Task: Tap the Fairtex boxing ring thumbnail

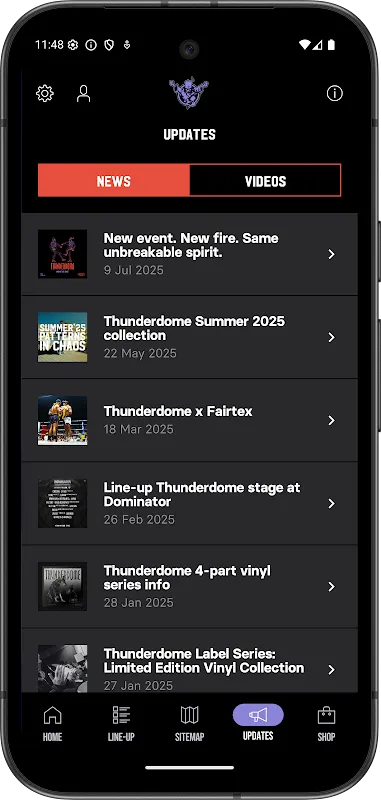Action: [62, 420]
